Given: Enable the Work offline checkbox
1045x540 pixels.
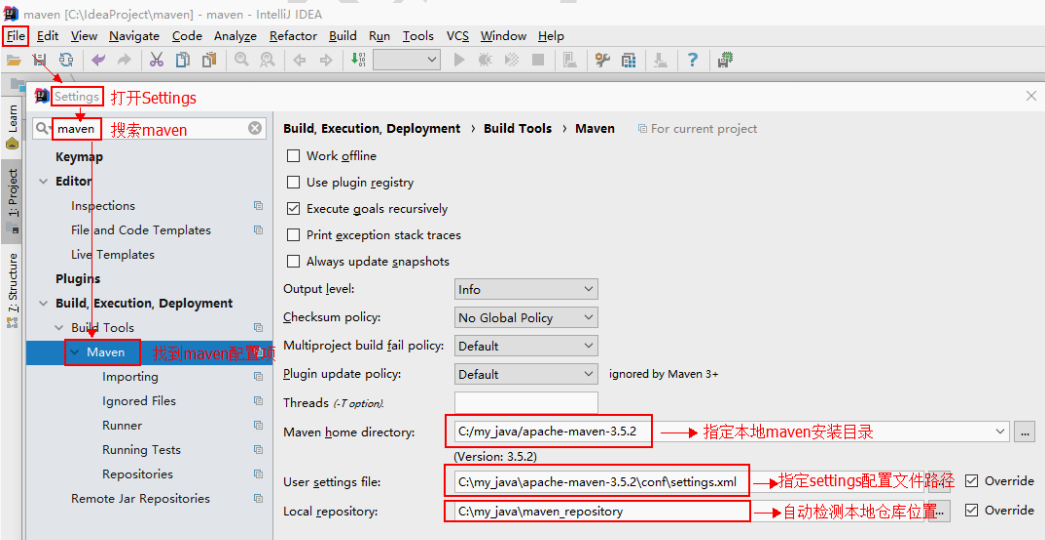Looking at the screenshot, I should click(293, 156).
